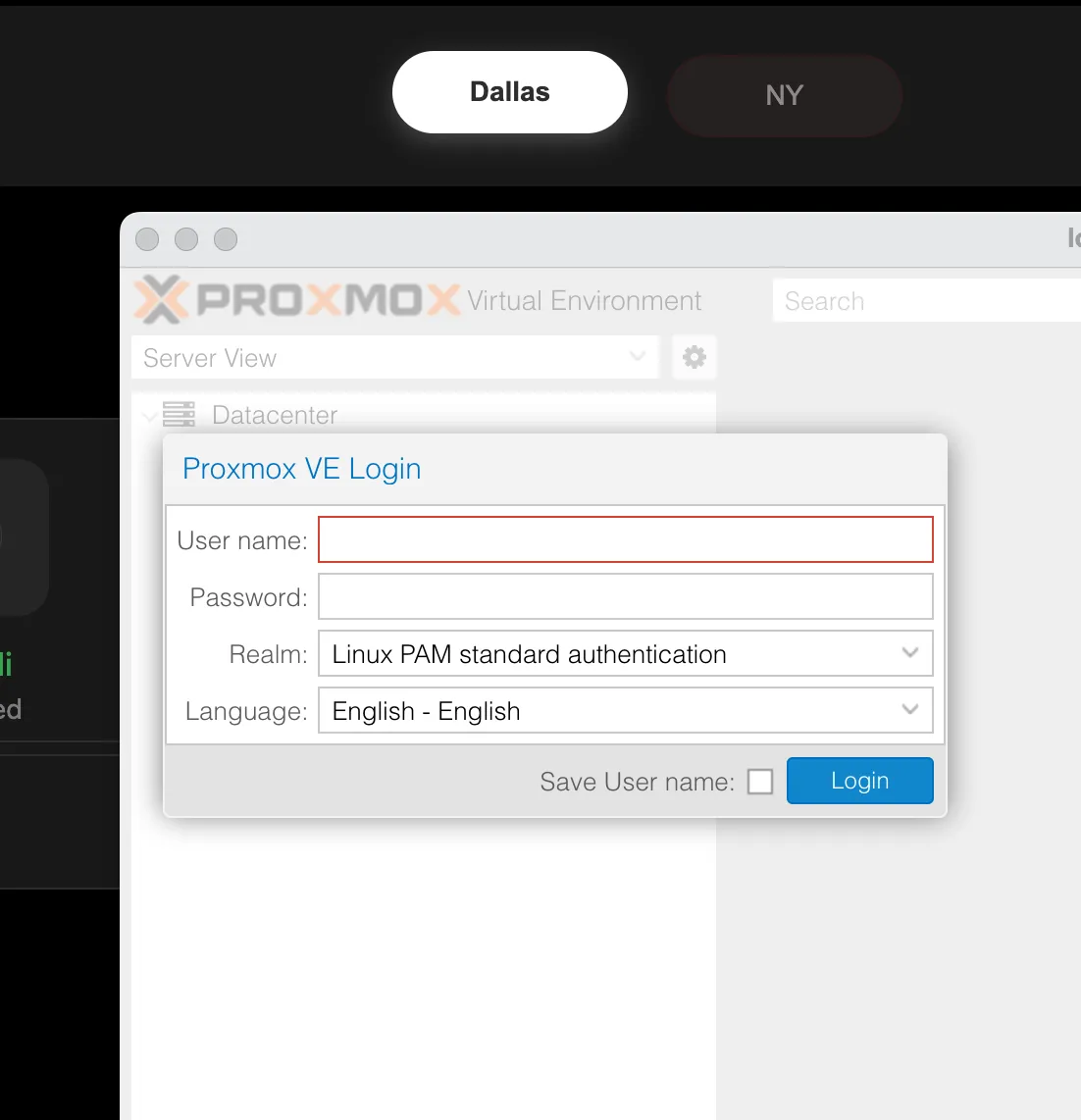This screenshot has width=1081, height=1120.
Task: Click the Virtual Environment header text
Action: click(585, 301)
